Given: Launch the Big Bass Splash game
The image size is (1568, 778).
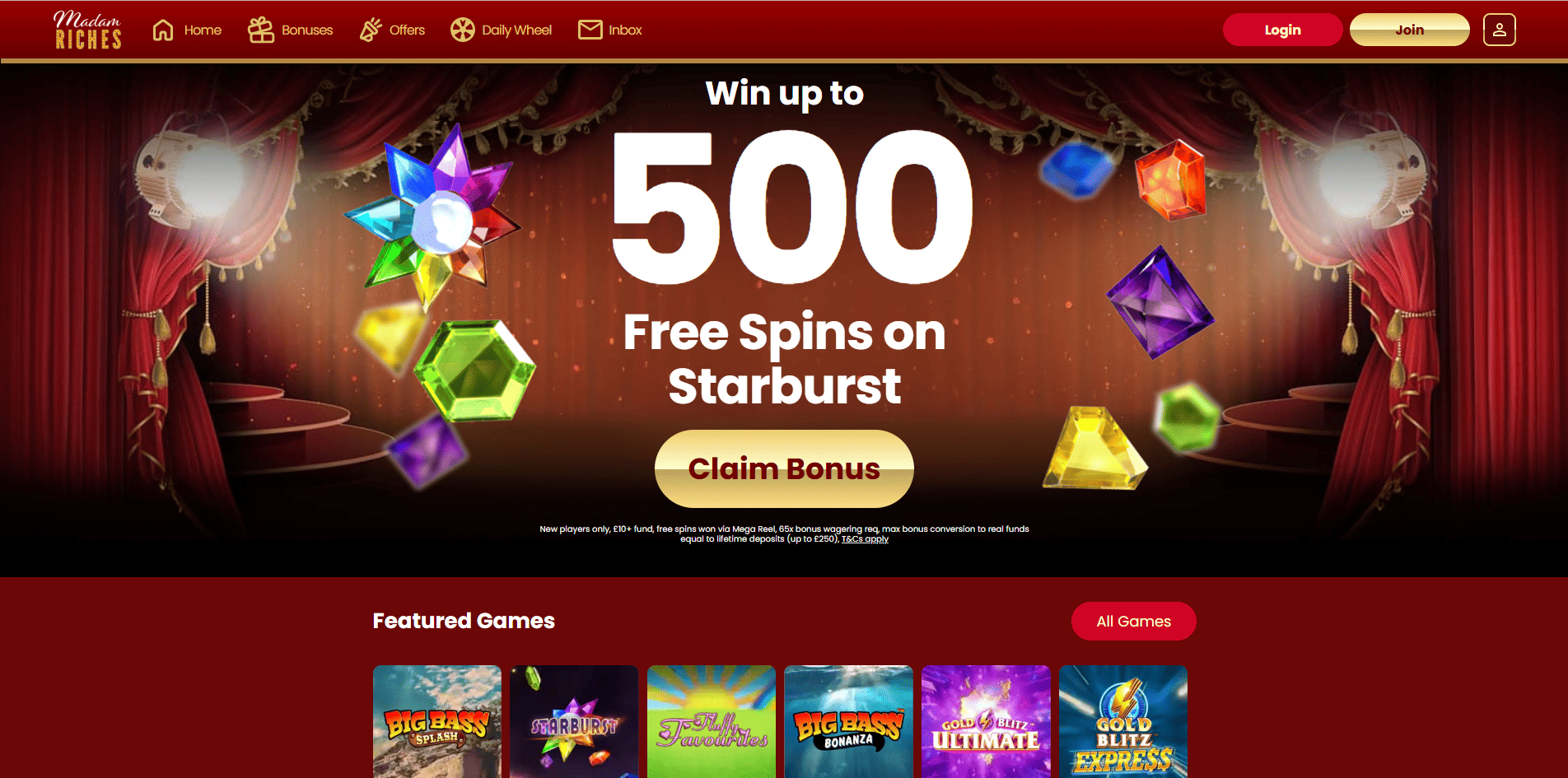Looking at the screenshot, I should (x=437, y=721).
